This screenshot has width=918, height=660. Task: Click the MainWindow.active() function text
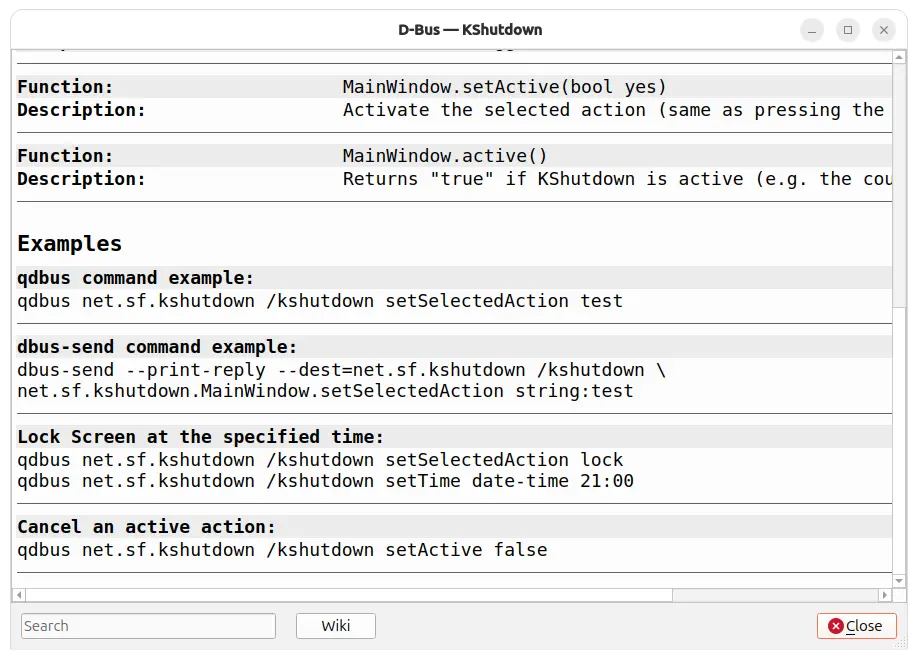[445, 156]
